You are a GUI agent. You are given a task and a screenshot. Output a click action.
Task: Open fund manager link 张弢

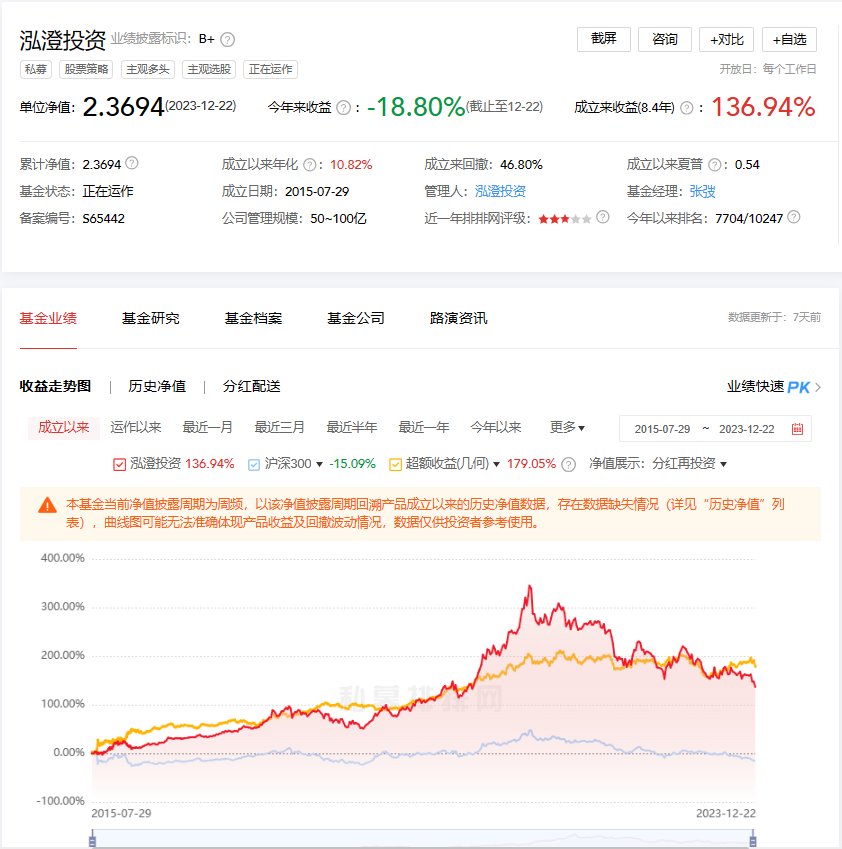click(x=702, y=192)
